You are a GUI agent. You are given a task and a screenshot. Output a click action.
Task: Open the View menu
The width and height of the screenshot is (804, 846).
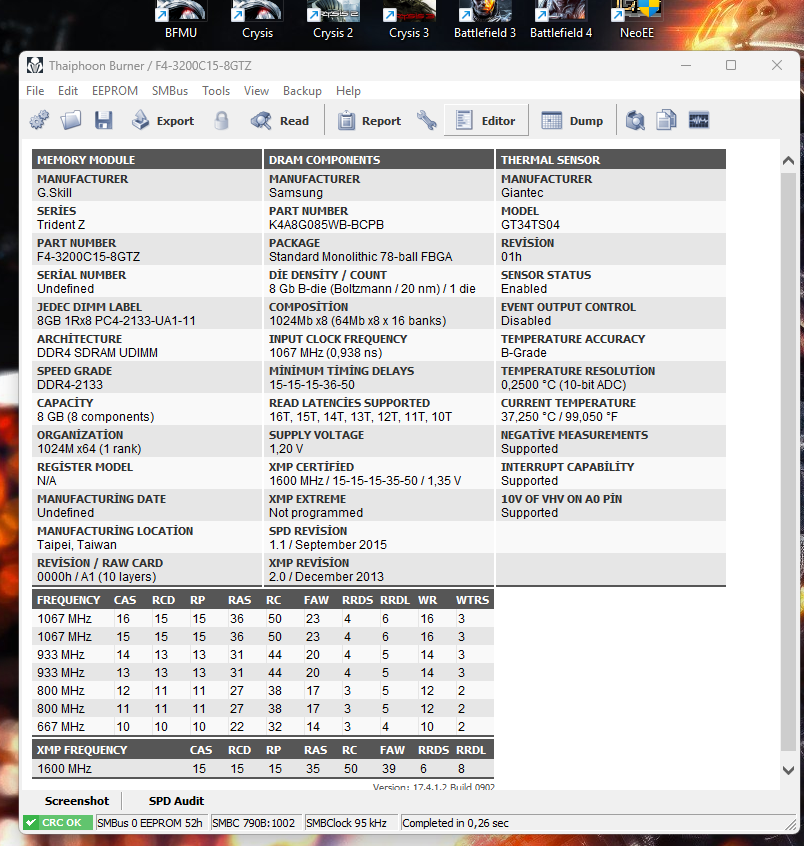point(256,91)
